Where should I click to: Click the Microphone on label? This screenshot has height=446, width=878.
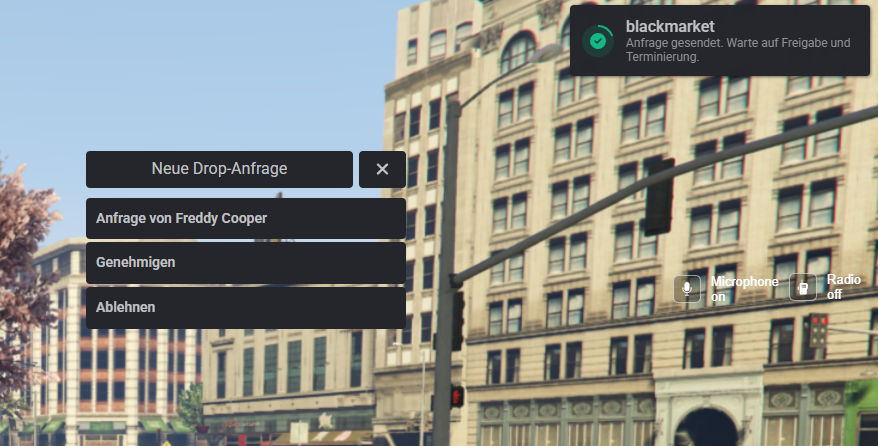[x=745, y=289]
